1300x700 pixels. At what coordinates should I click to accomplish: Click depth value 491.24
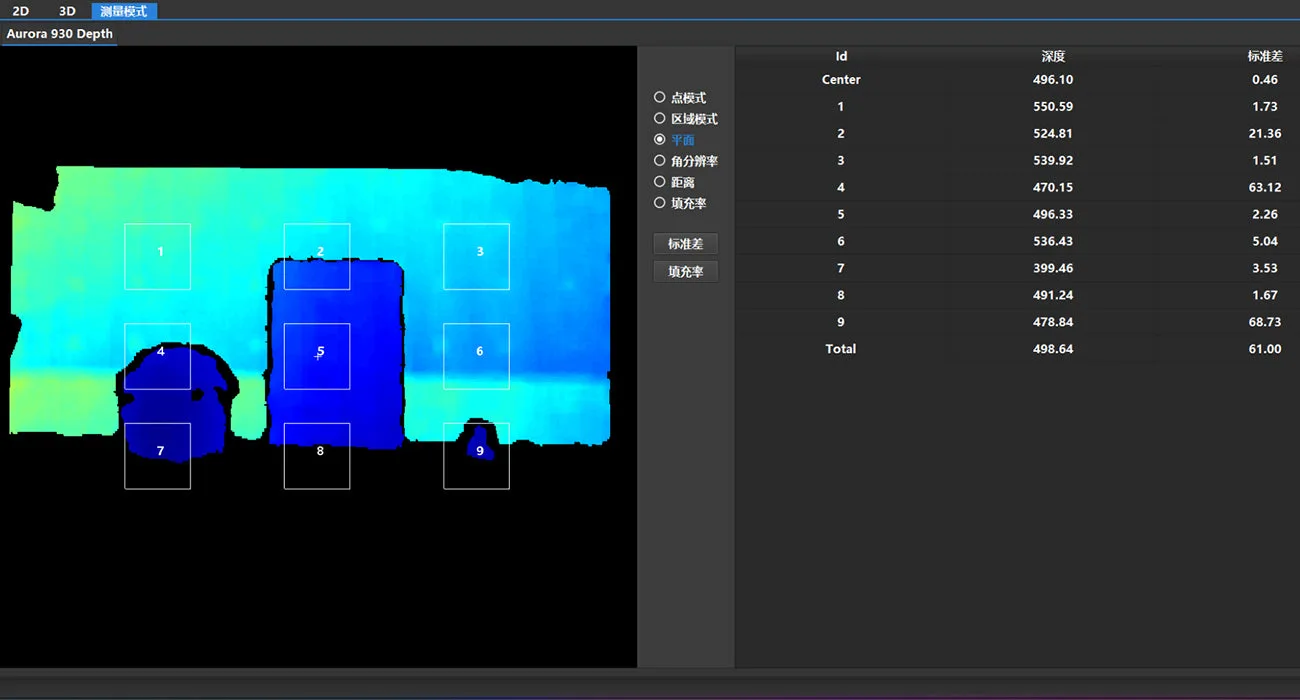click(1053, 296)
